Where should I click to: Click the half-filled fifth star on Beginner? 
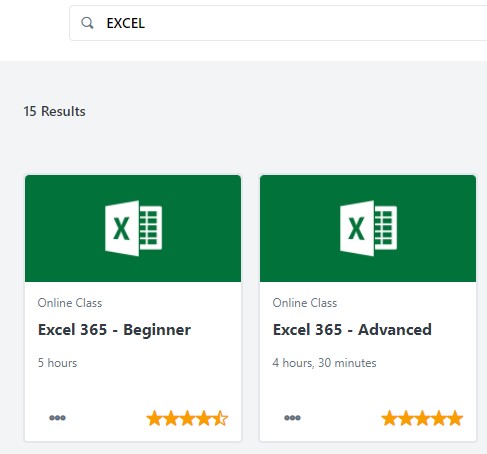click(220, 418)
